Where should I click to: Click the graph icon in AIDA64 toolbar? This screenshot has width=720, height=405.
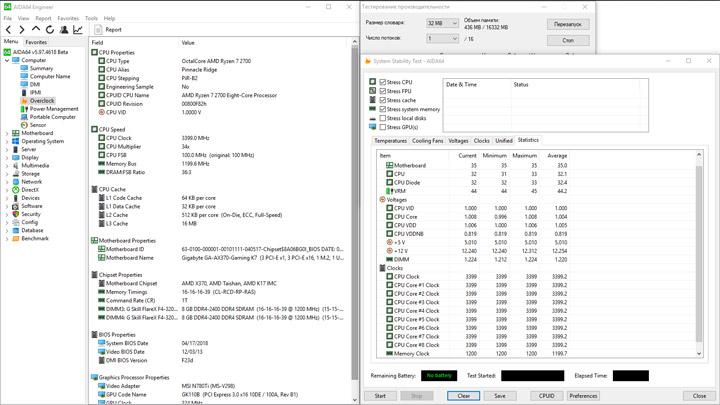[78, 30]
